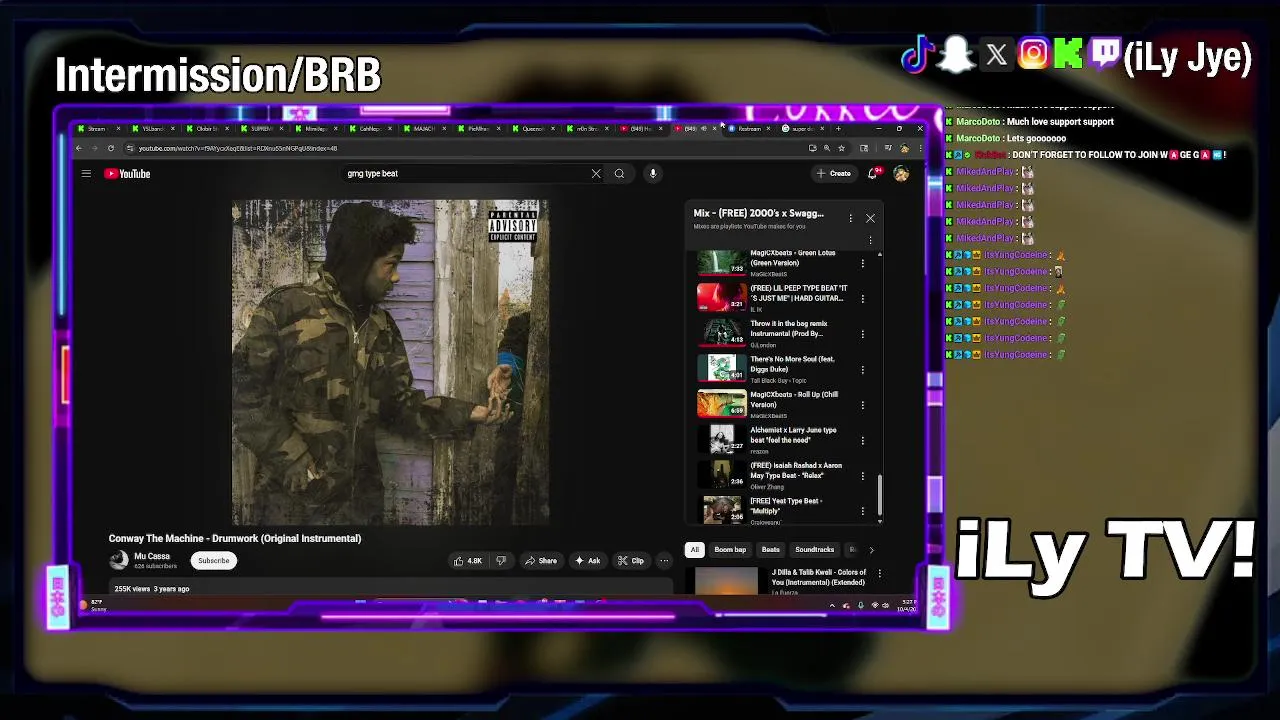1280x720 pixels.
Task: Select the Soundtracks filter chip
Action: (814, 550)
